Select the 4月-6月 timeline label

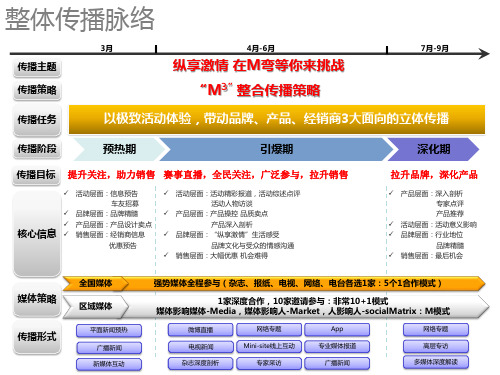[x=261, y=48]
